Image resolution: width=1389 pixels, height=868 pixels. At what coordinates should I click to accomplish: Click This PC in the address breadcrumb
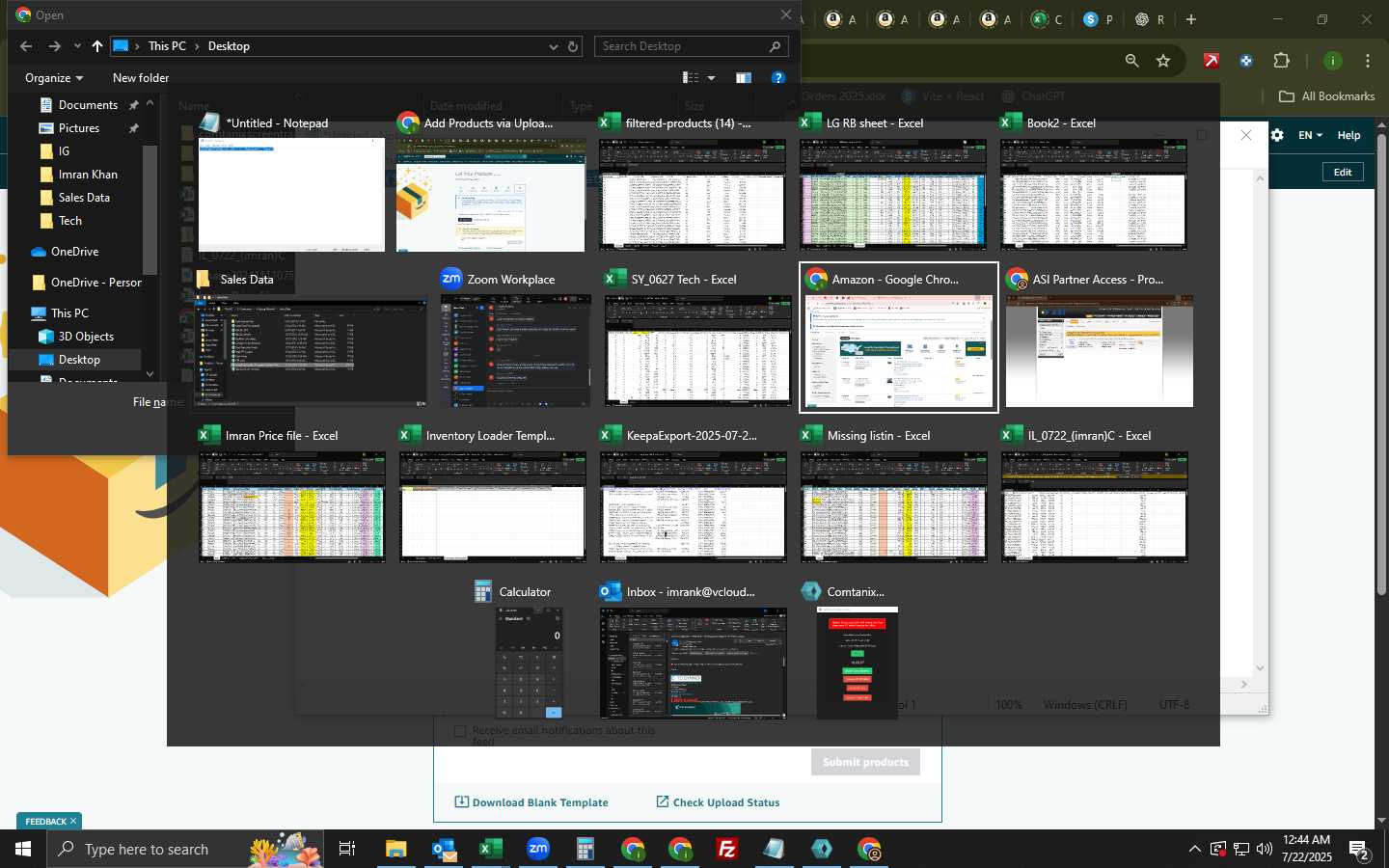pos(167,46)
